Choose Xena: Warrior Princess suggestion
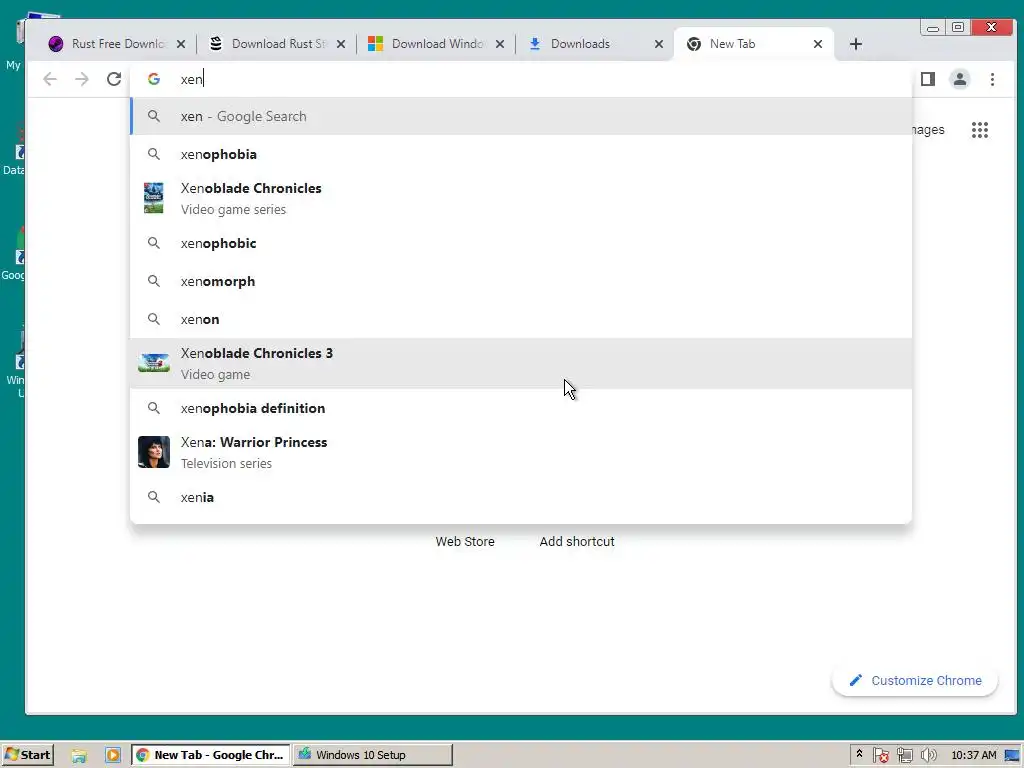 (520, 452)
